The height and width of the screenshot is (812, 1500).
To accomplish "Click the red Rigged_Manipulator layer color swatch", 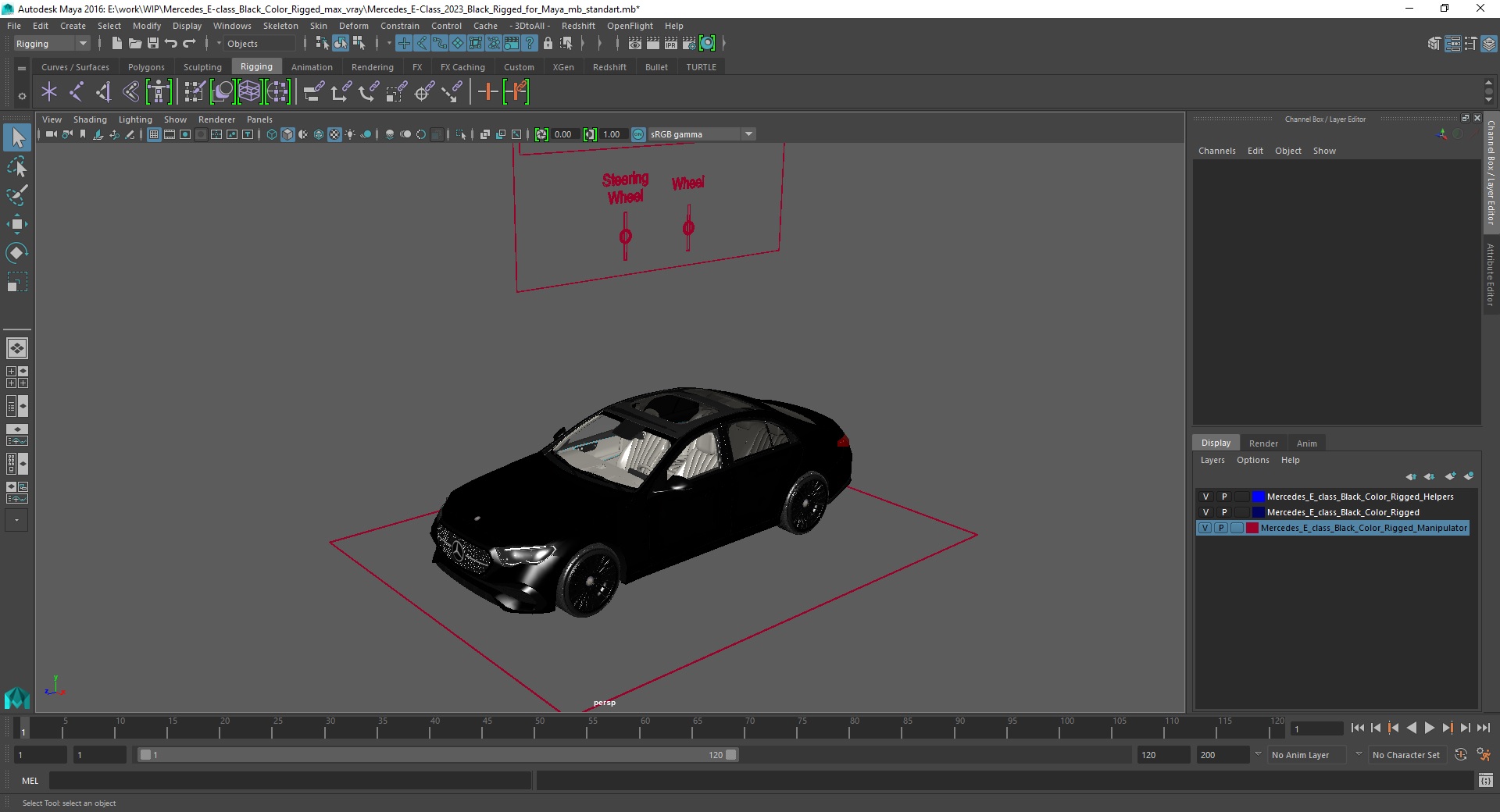I will [1252, 528].
